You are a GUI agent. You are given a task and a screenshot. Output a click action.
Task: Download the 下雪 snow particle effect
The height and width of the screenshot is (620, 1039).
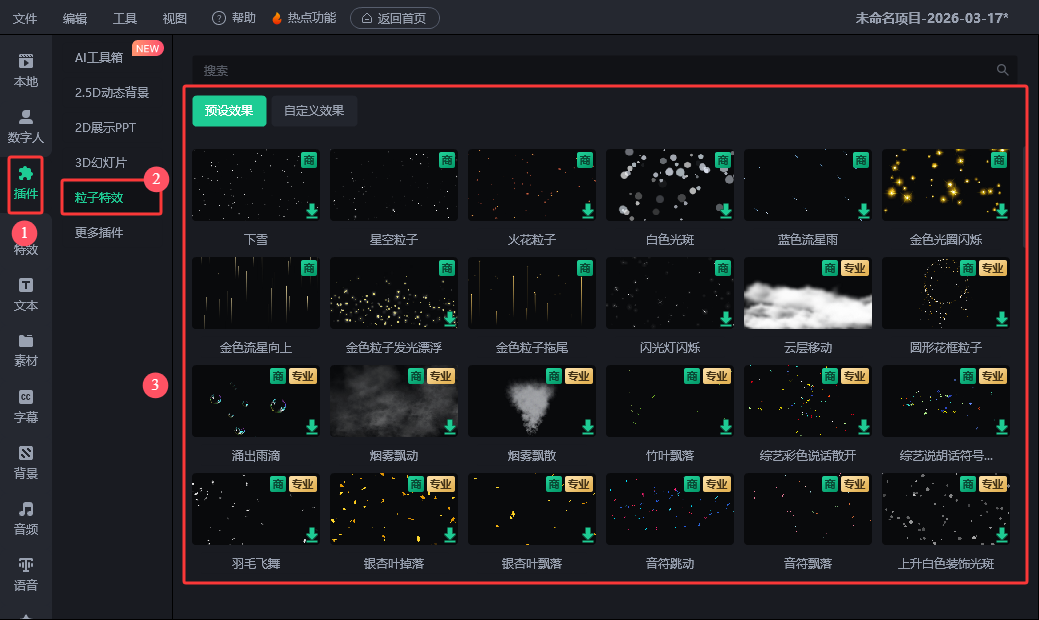tap(312, 211)
